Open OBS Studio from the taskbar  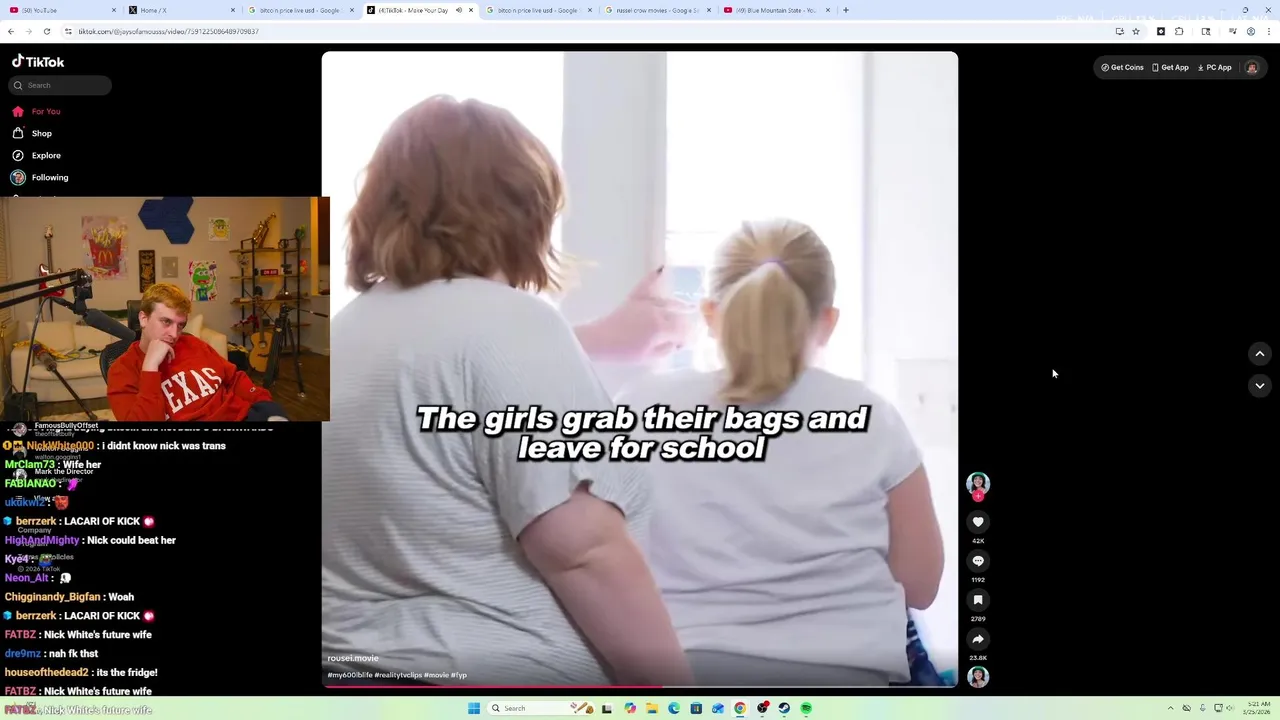(x=762, y=708)
